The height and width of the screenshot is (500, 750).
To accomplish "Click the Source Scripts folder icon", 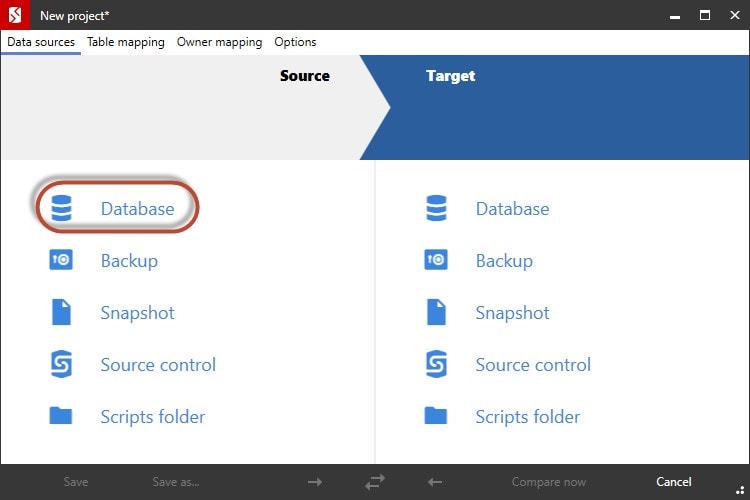I will coord(61,415).
